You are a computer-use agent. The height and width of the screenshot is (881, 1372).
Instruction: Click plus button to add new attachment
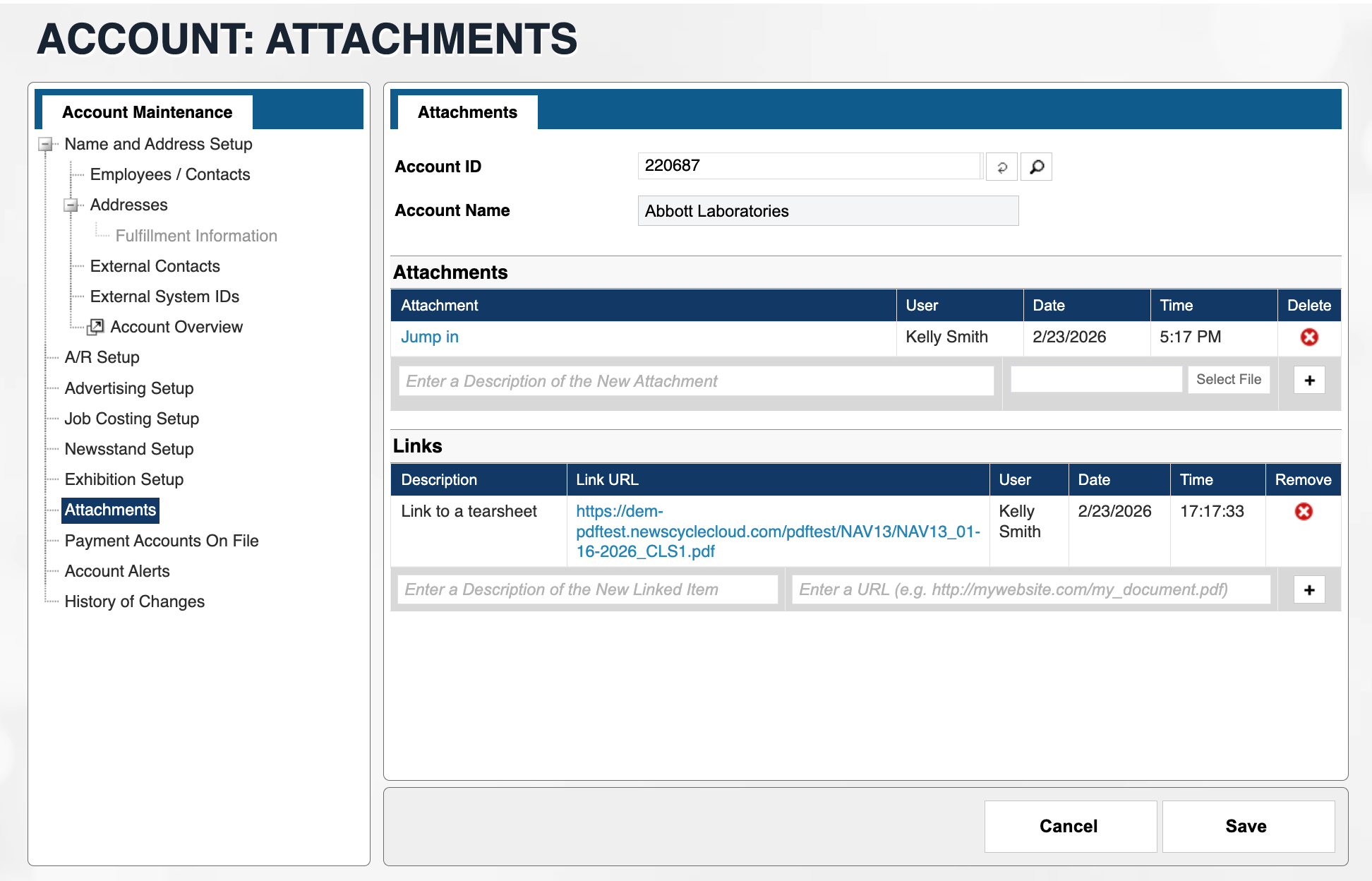pos(1309,380)
